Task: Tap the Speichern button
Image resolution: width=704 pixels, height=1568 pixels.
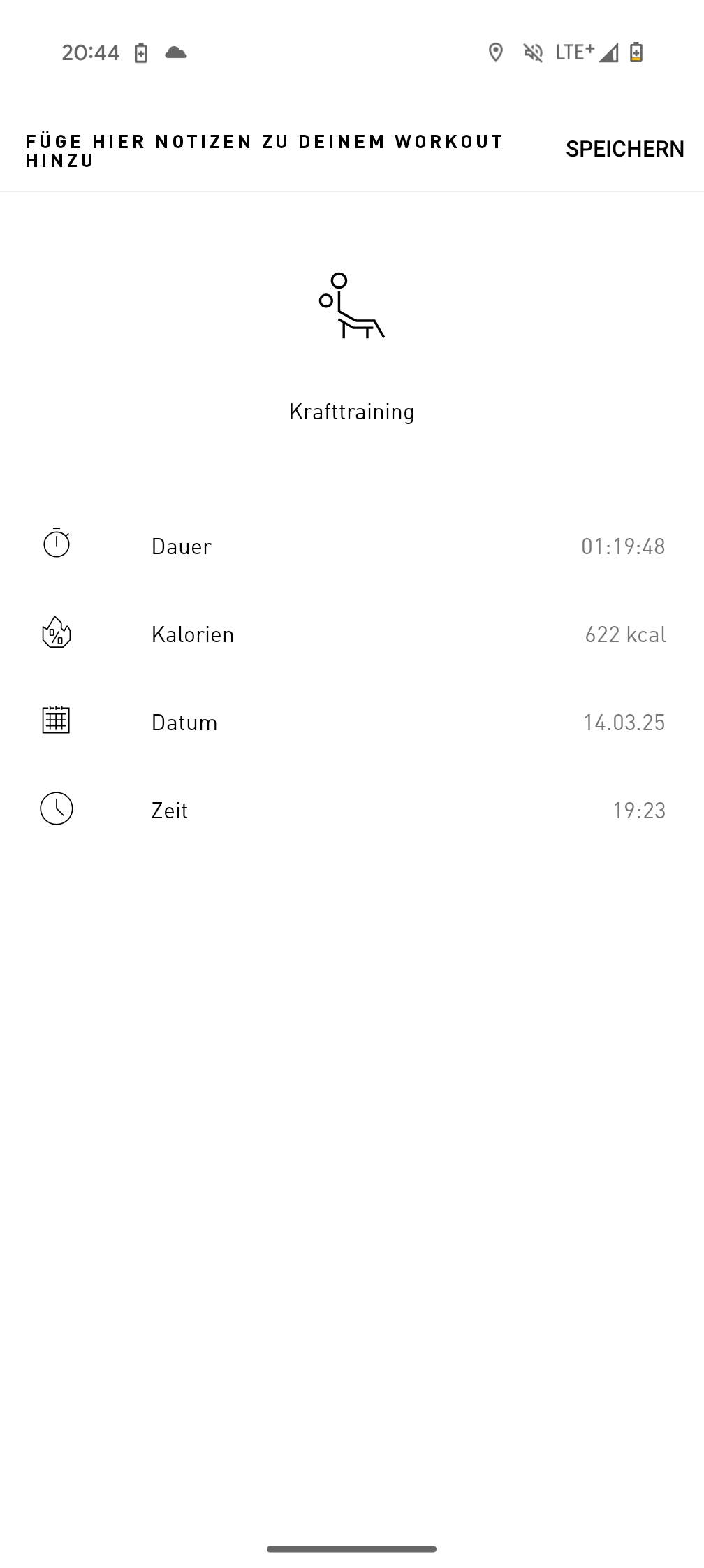Action: click(624, 149)
